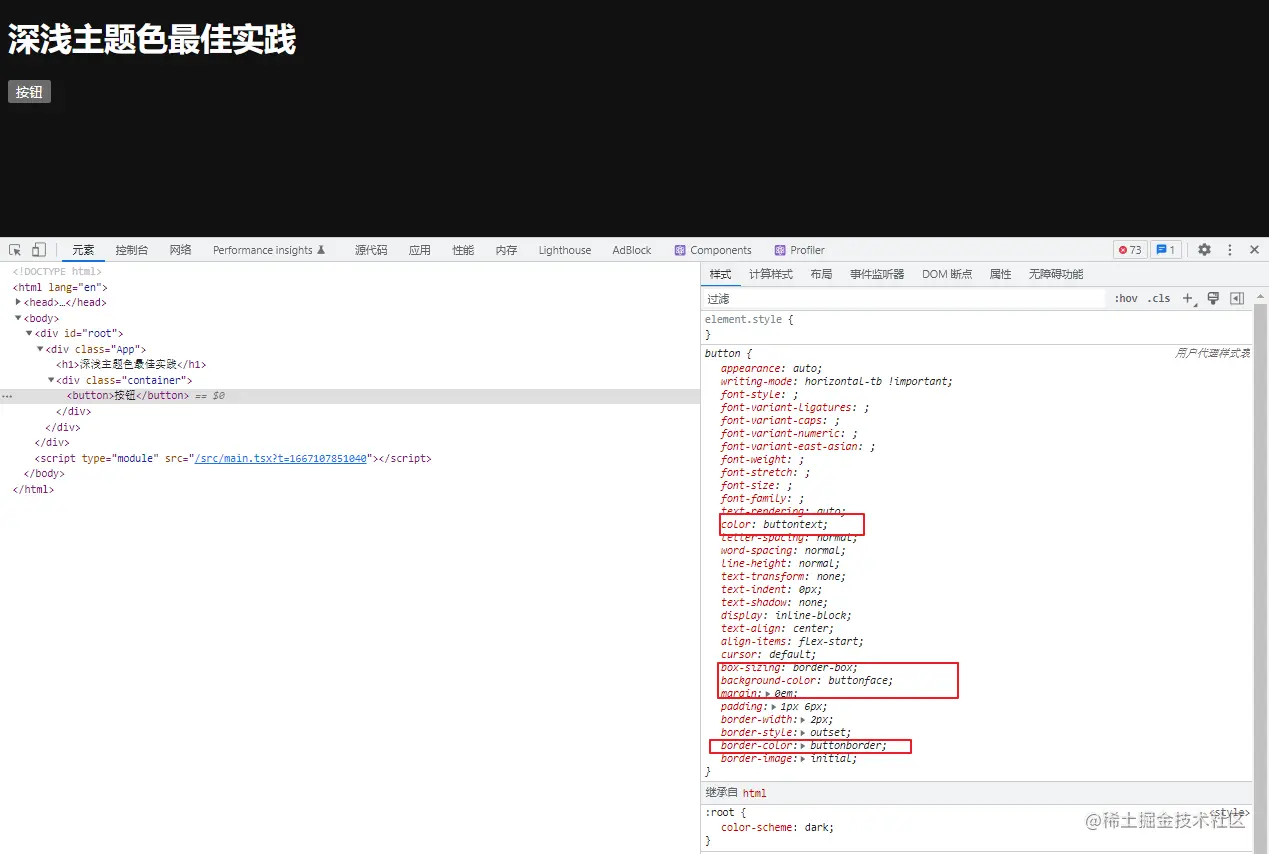Select the DOM 断点 sidebar tab
1269x854 pixels.
(x=947, y=274)
